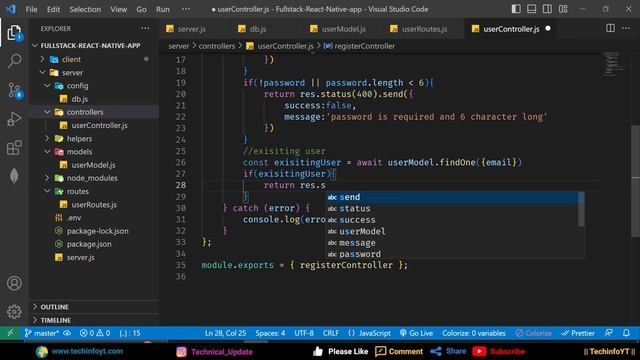This screenshot has width=640, height=360.
Task: Switch to the db.js tab
Action: click(257, 29)
